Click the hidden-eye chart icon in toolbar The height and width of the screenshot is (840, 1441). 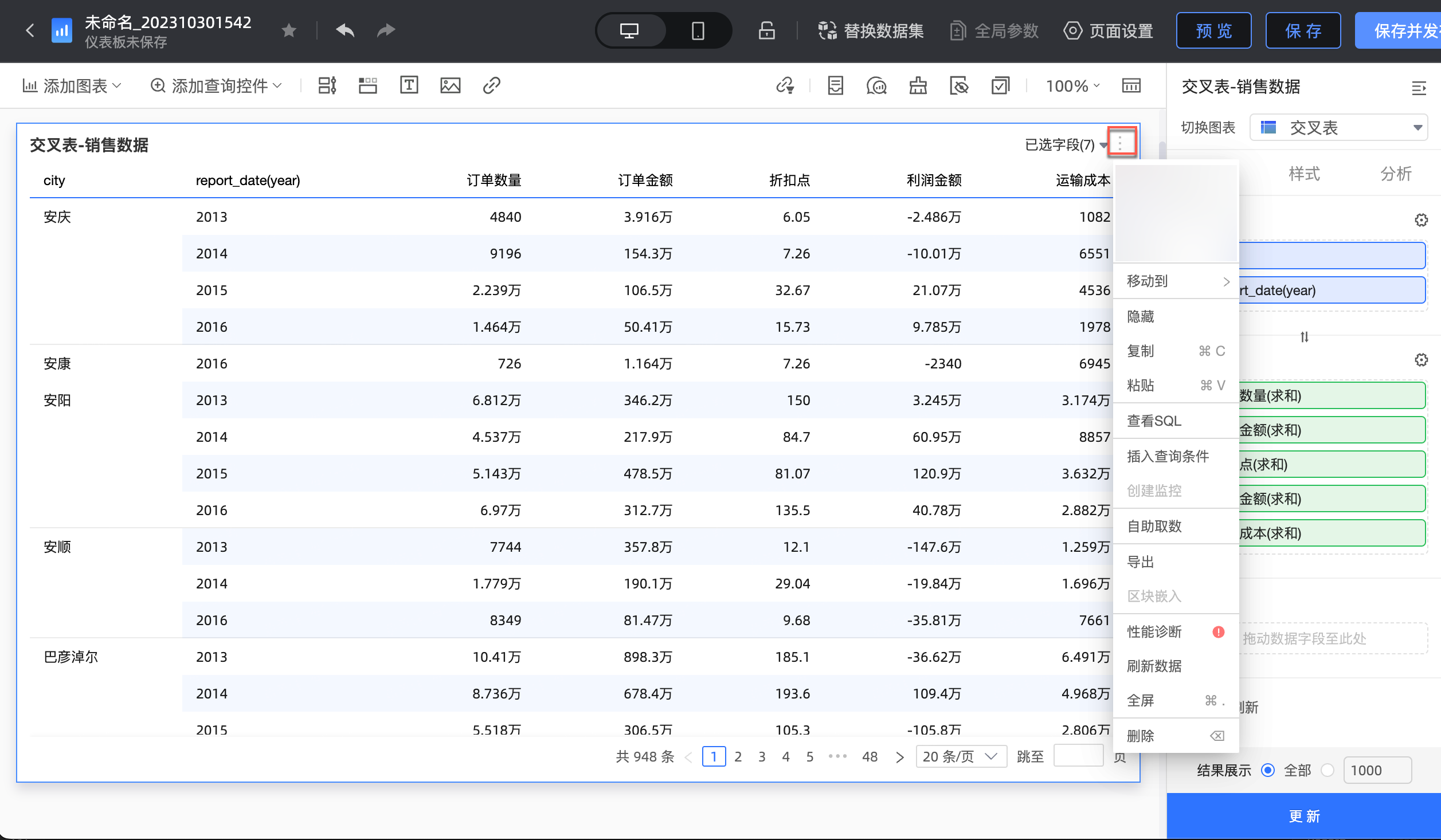click(x=959, y=86)
